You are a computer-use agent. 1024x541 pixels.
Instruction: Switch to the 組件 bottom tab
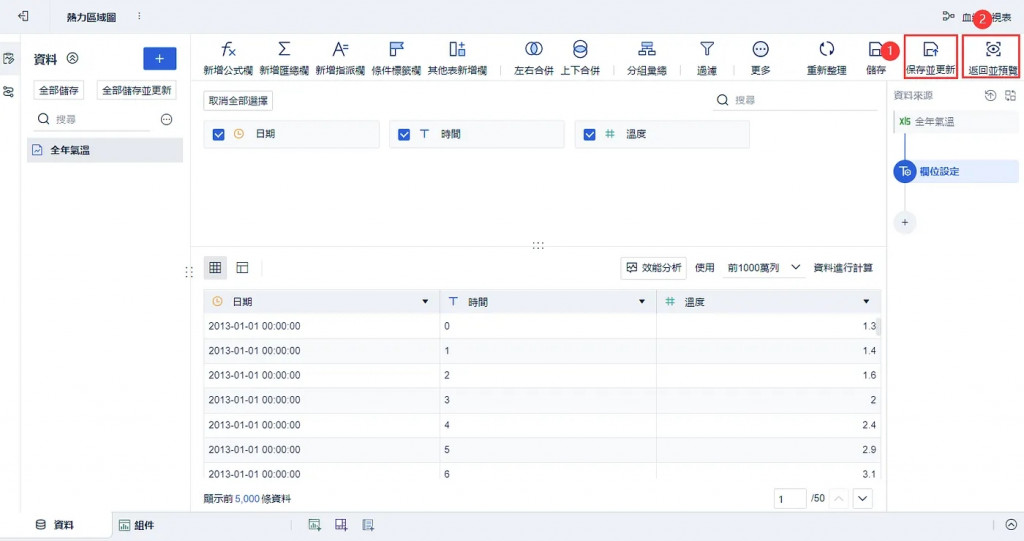(136, 525)
